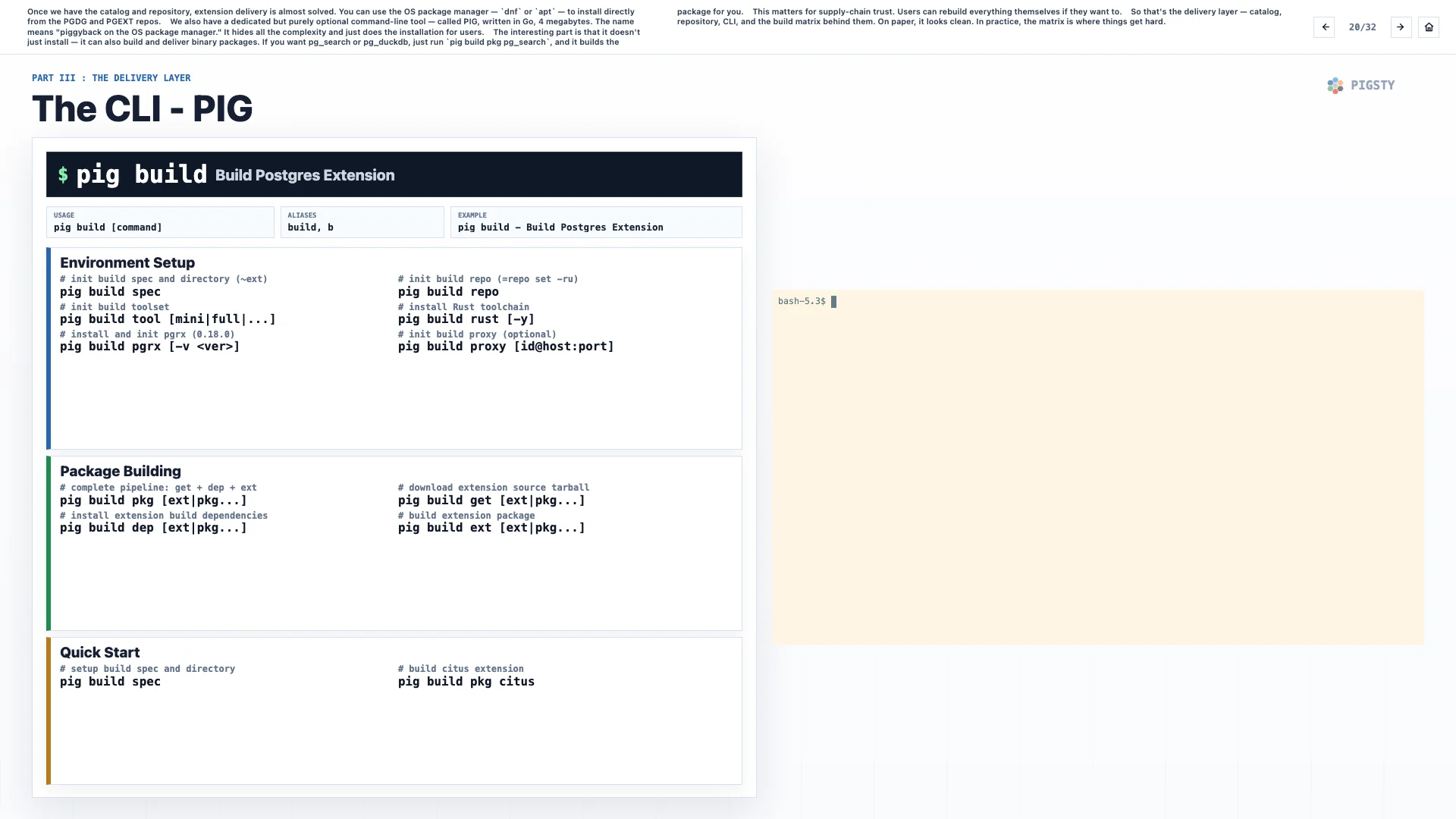Viewport: 1456px width, 819px height.
Task: Click command 'pig build pgrx [-v <ver>]'
Action: [x=149, y=347]
